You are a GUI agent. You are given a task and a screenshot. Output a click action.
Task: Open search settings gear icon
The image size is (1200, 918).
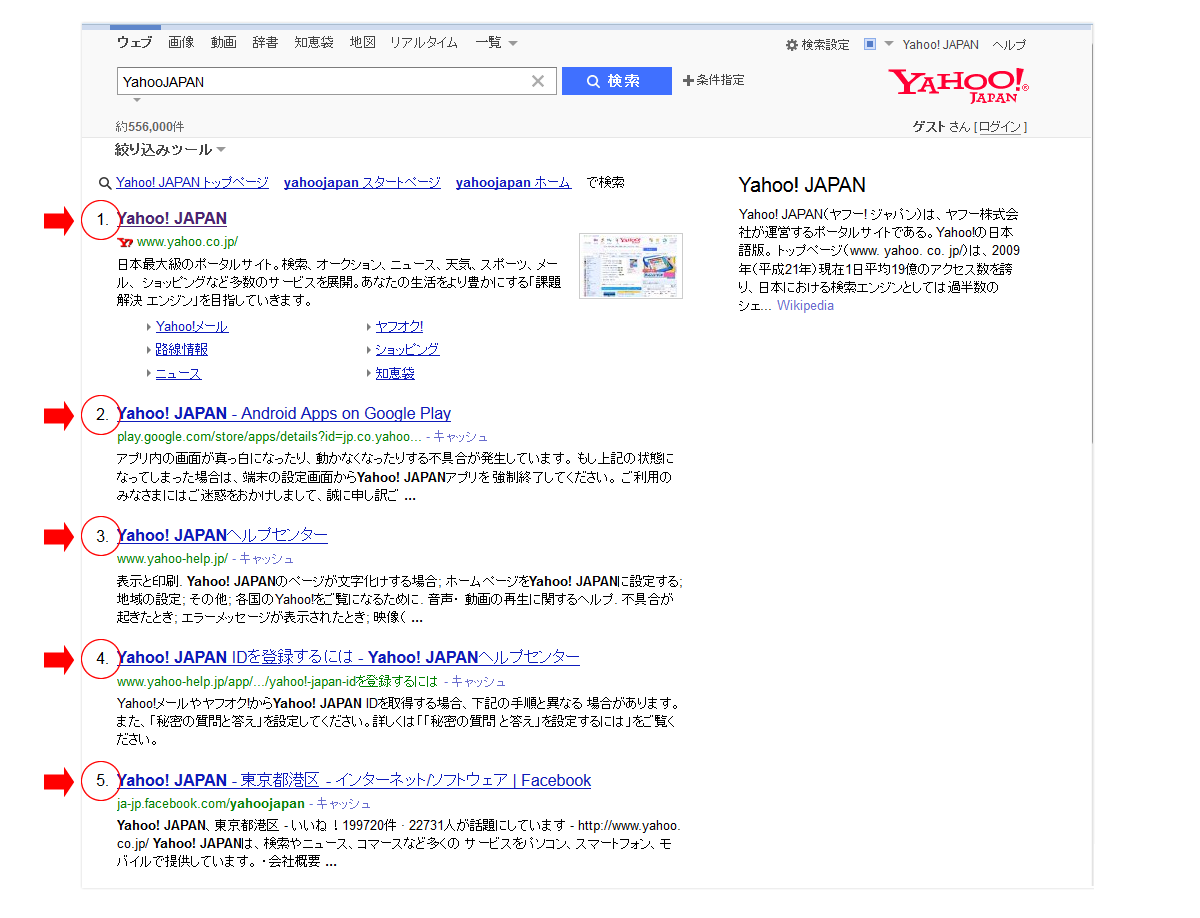(791, 45)
